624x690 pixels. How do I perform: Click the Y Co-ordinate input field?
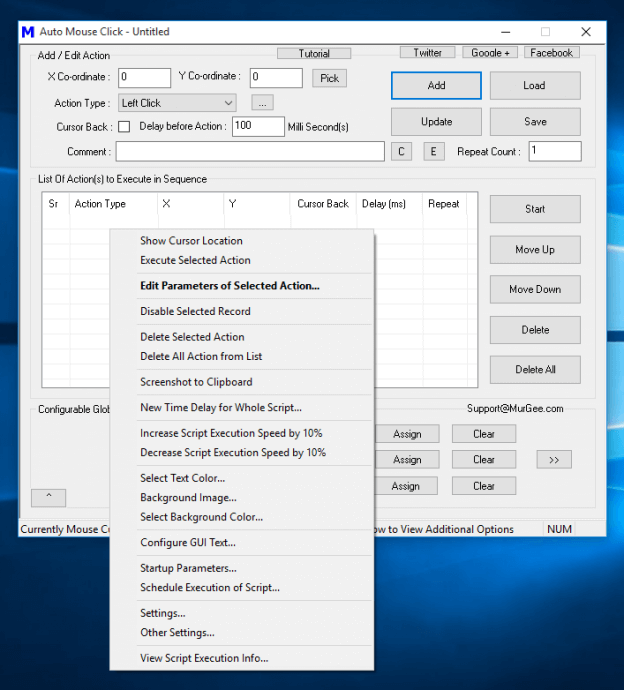(x=276, y=78)
